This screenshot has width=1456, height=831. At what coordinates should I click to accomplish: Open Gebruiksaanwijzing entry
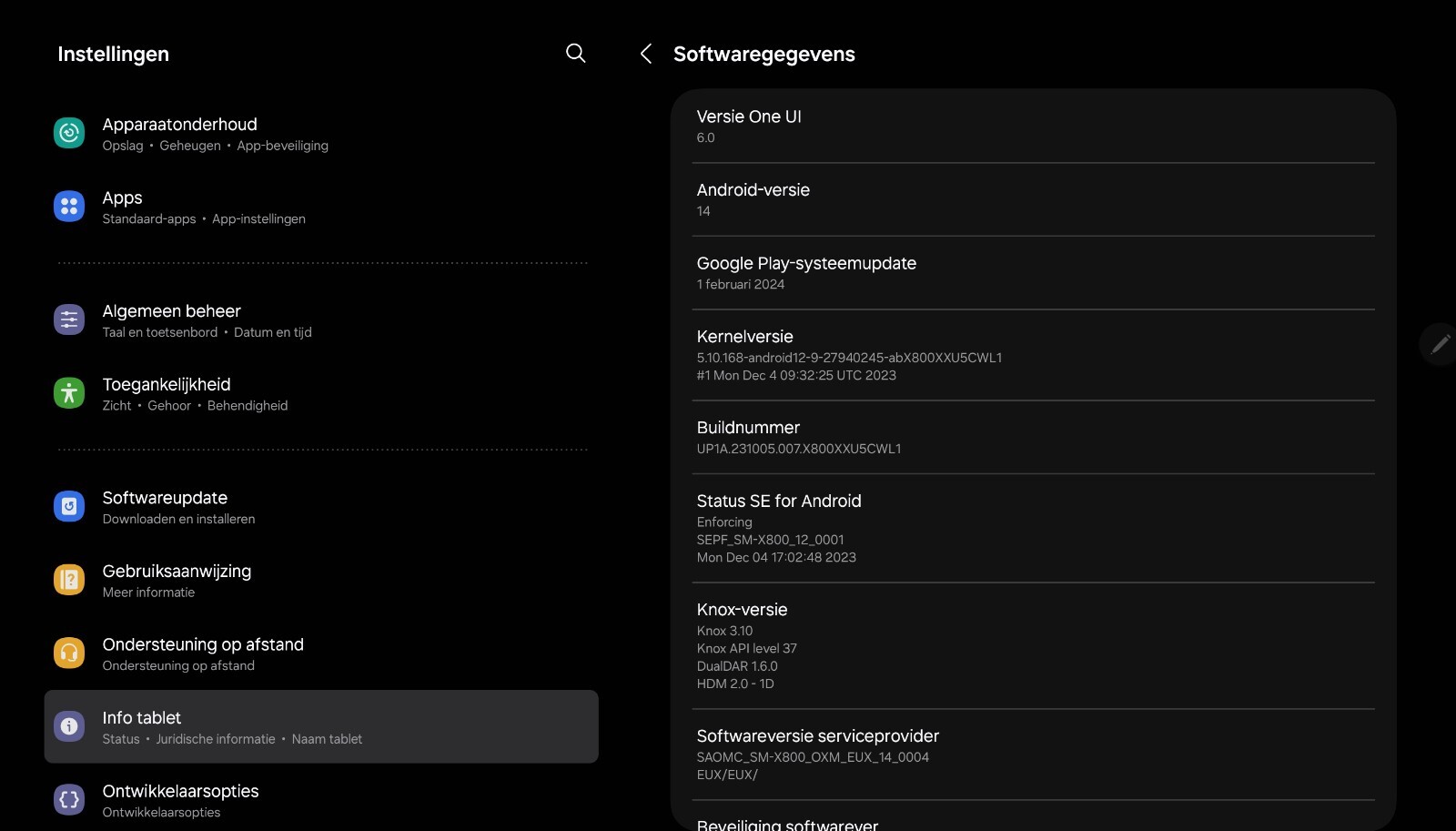click(321, 580)
